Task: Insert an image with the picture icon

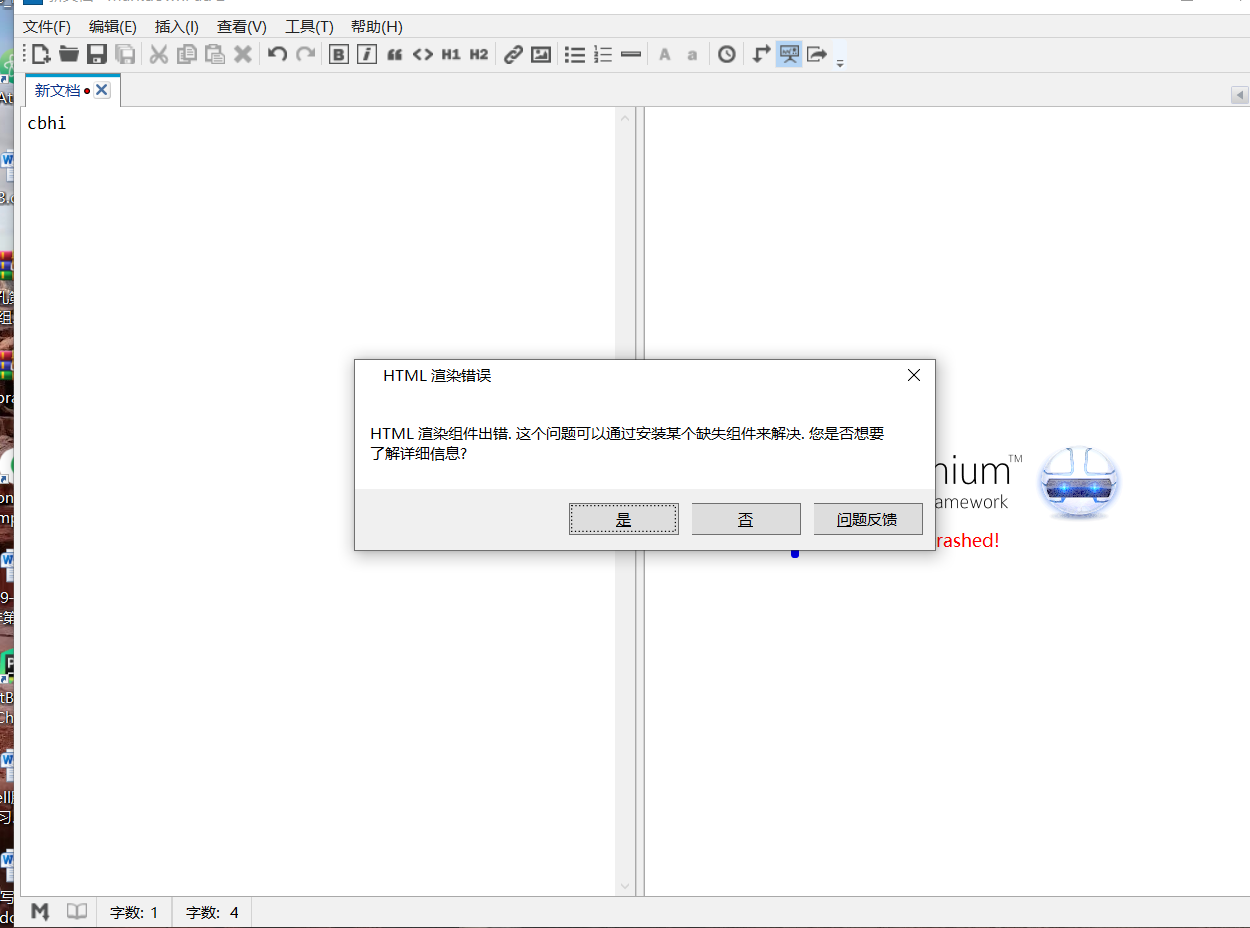Action: (x=541, y=54)
